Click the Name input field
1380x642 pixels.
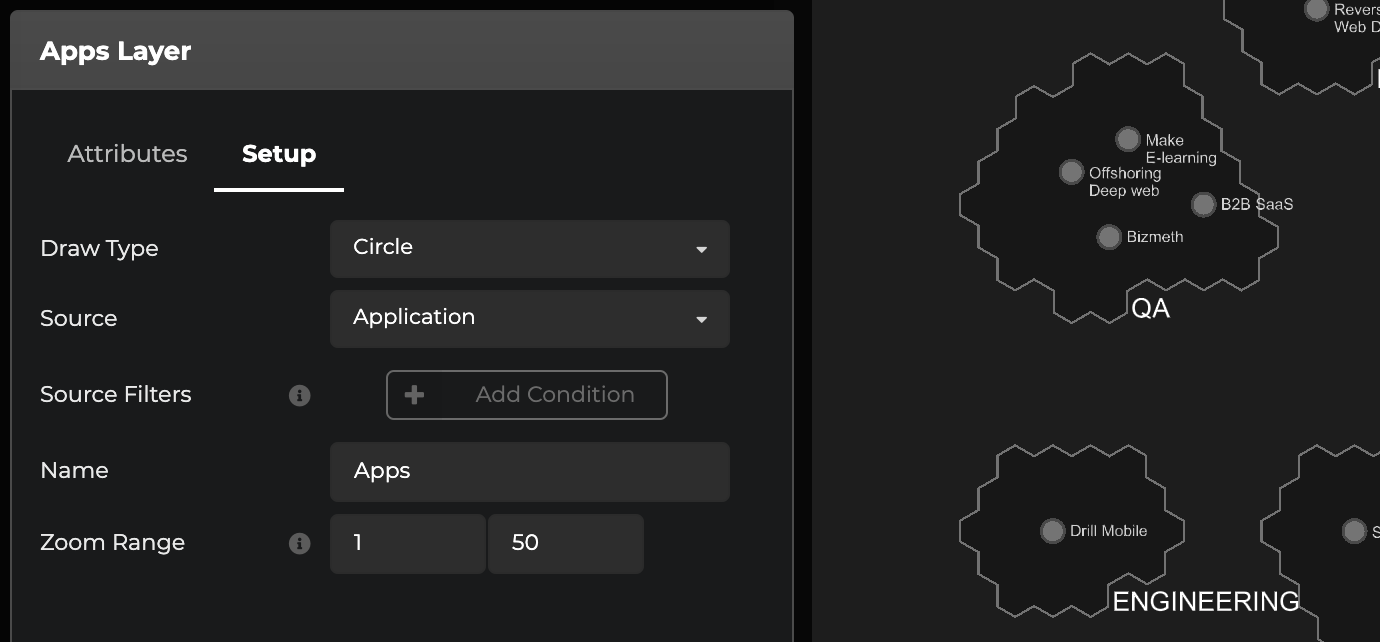[529, 471]
